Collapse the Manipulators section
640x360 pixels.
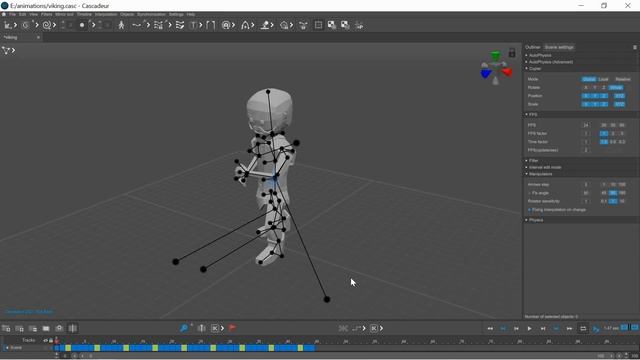point(541,174)
